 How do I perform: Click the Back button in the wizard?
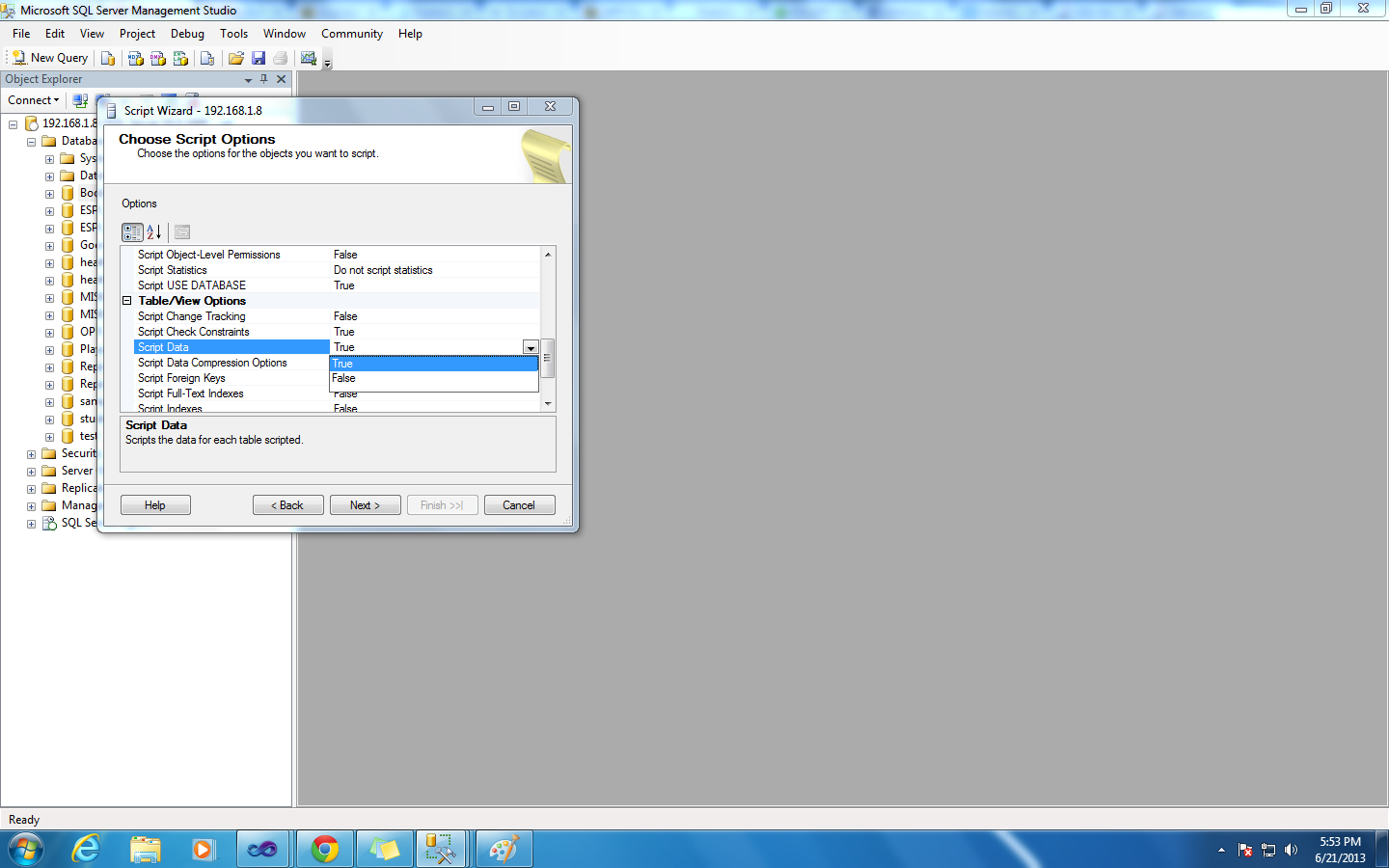click(288, 505)
